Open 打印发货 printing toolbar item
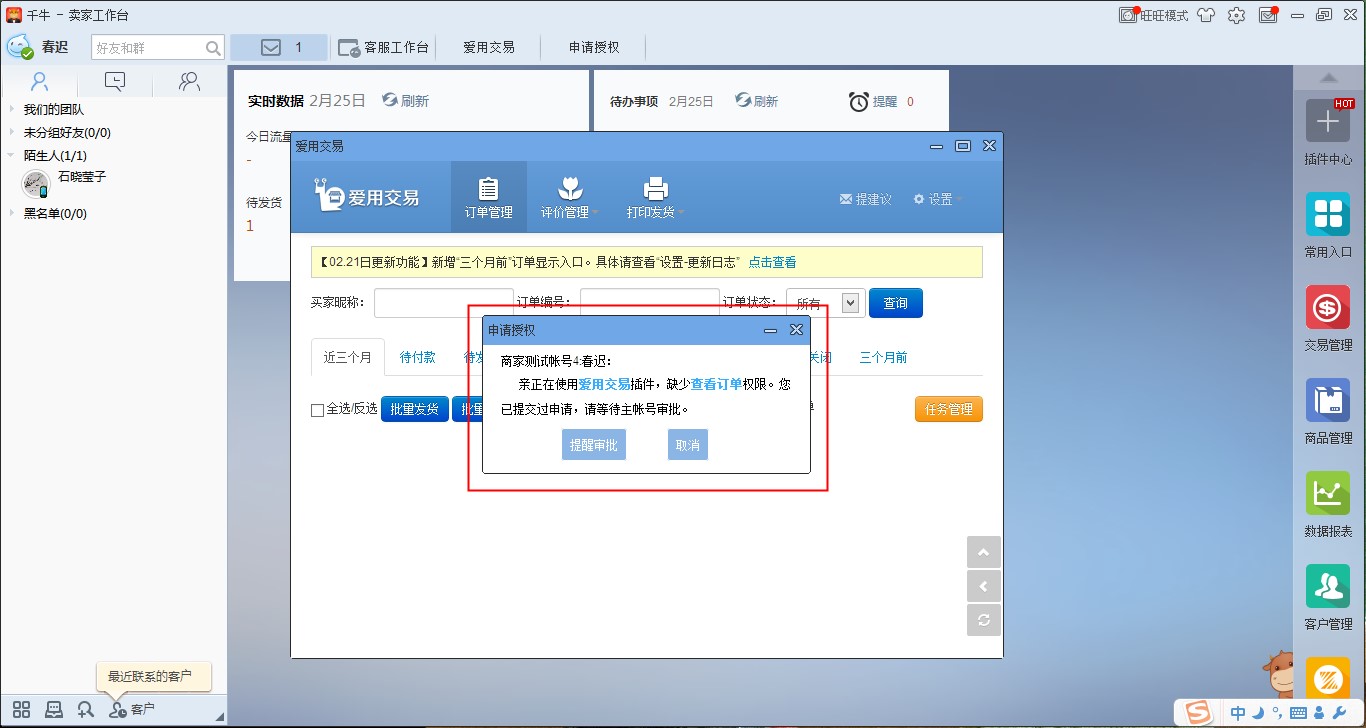This screenshot has width=1366, height=728. coord(655,197)
